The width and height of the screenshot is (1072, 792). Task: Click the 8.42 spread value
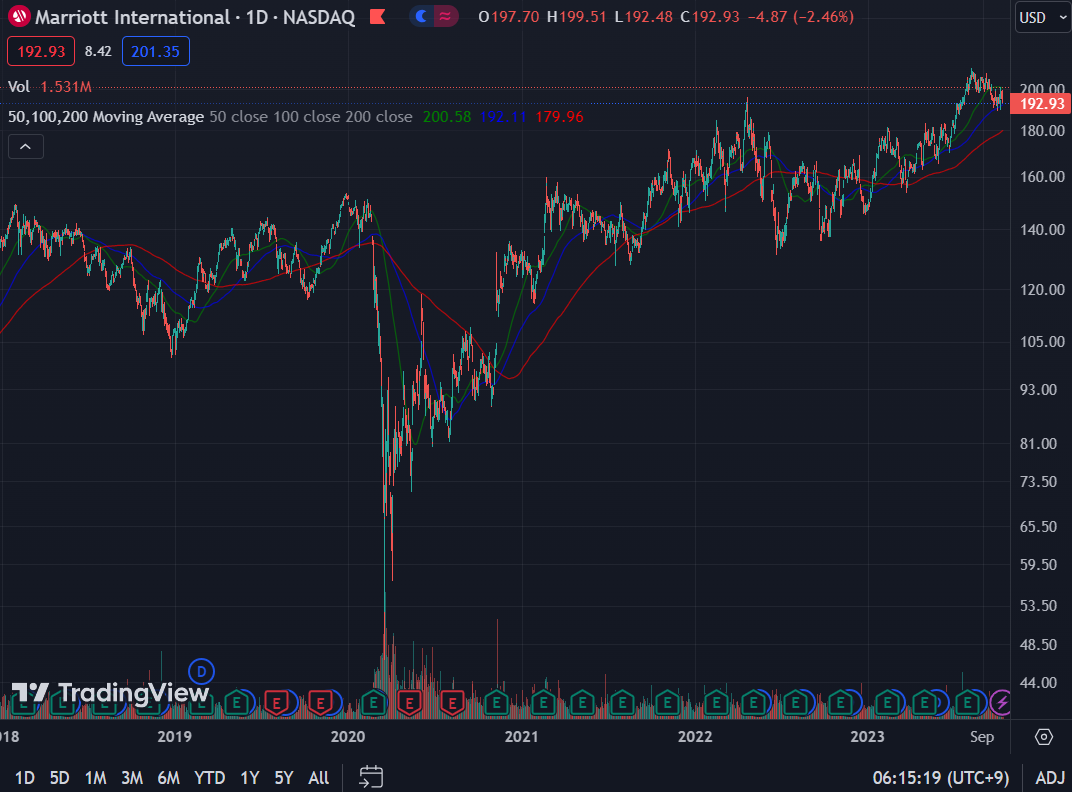[98, 51]
